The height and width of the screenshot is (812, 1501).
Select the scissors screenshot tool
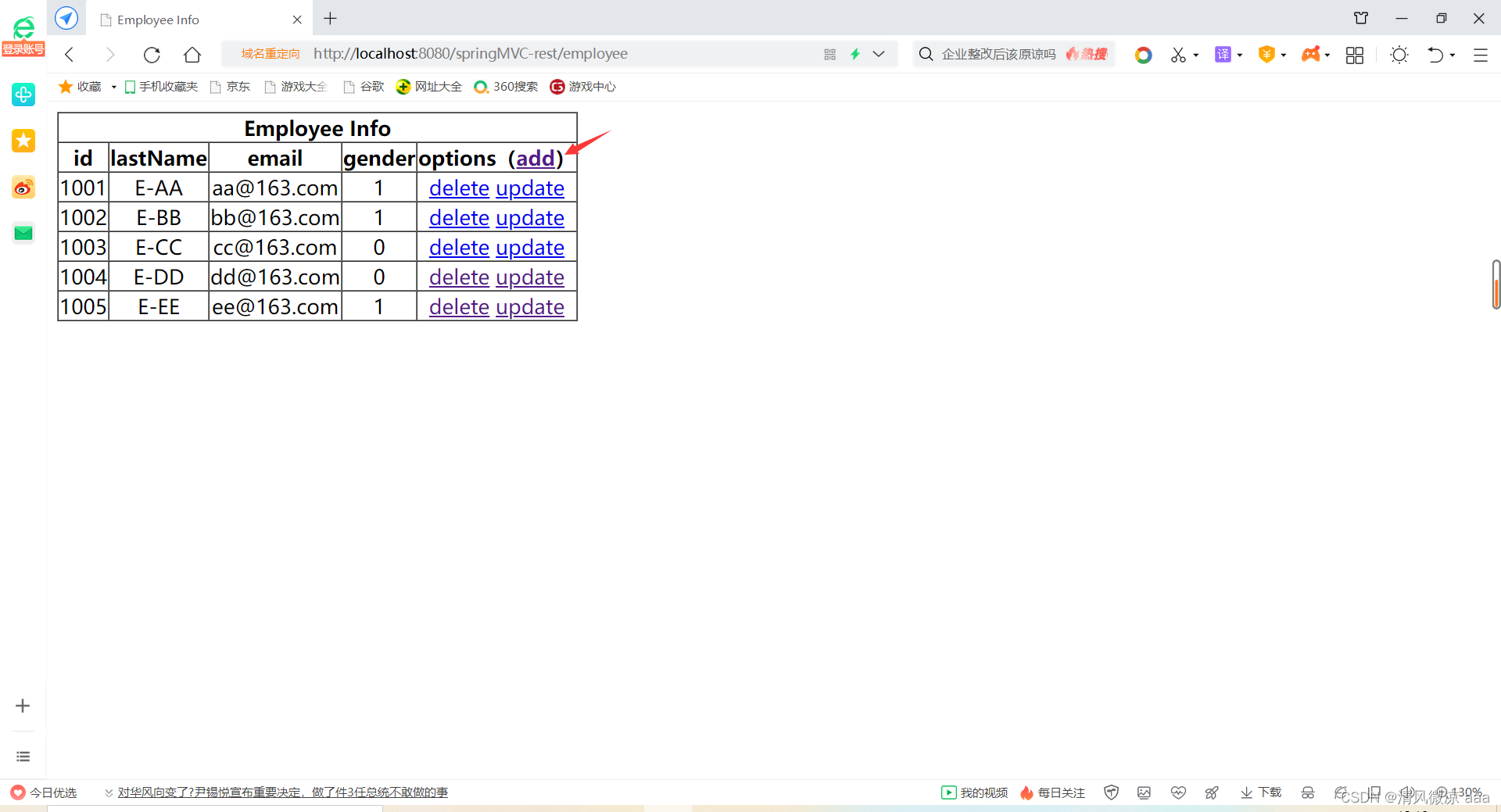pyautogui.click(x=1178, y=55)
